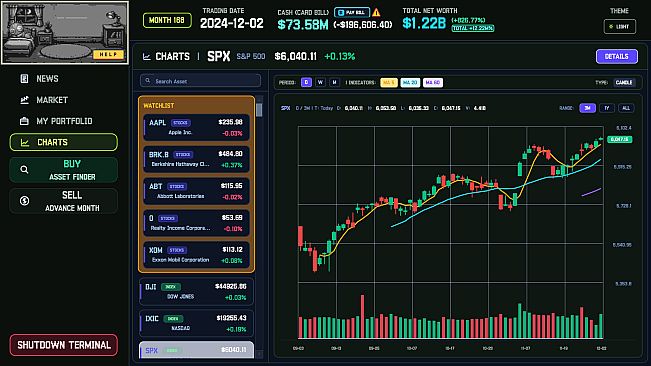This screenshot has height=366, width=651.
Task: Click the My Portfolio briefcase icon
Action: [x=24, y=121]
